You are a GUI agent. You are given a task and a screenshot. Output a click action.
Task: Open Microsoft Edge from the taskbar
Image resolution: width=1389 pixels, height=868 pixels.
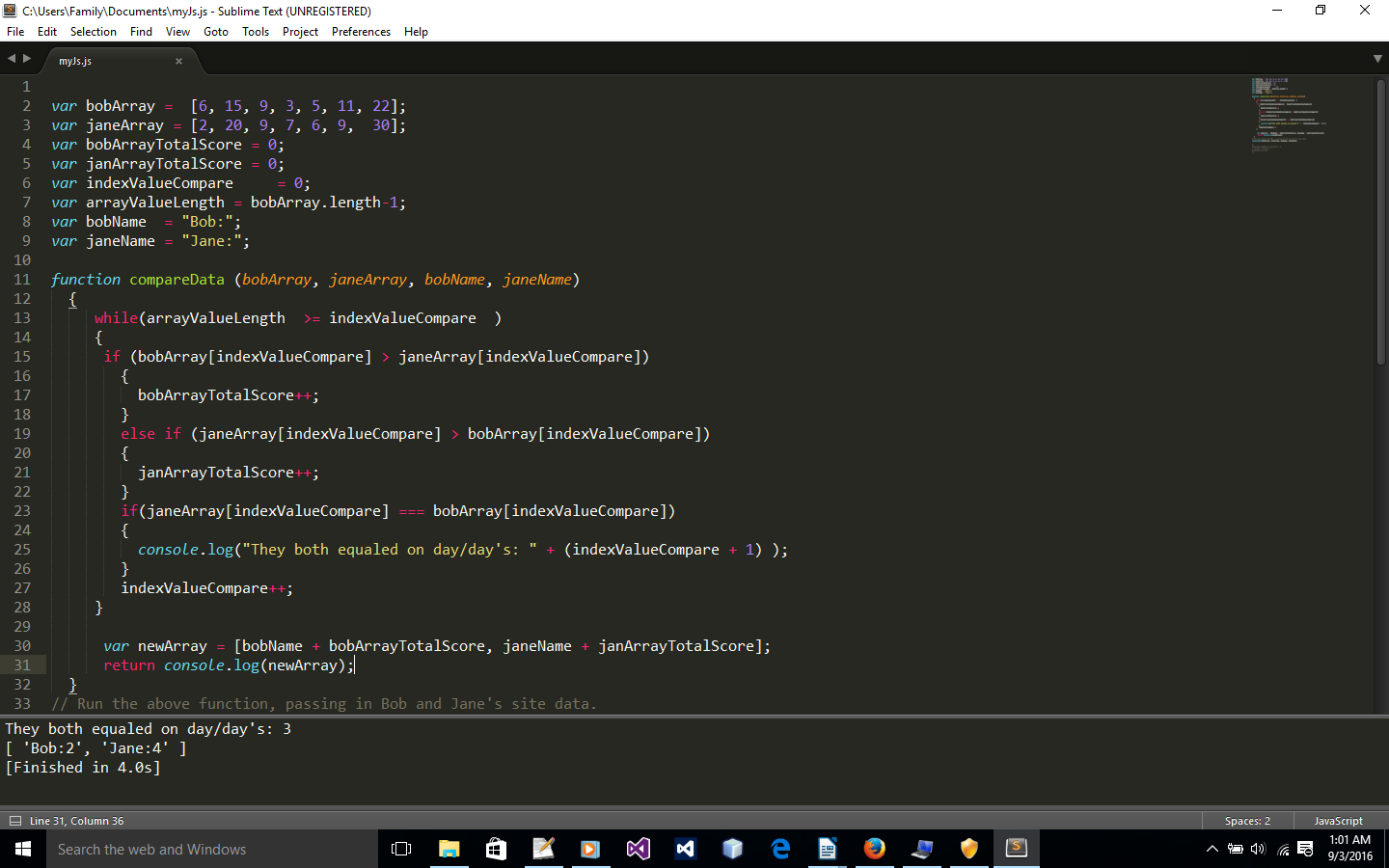tap(779, 849)
